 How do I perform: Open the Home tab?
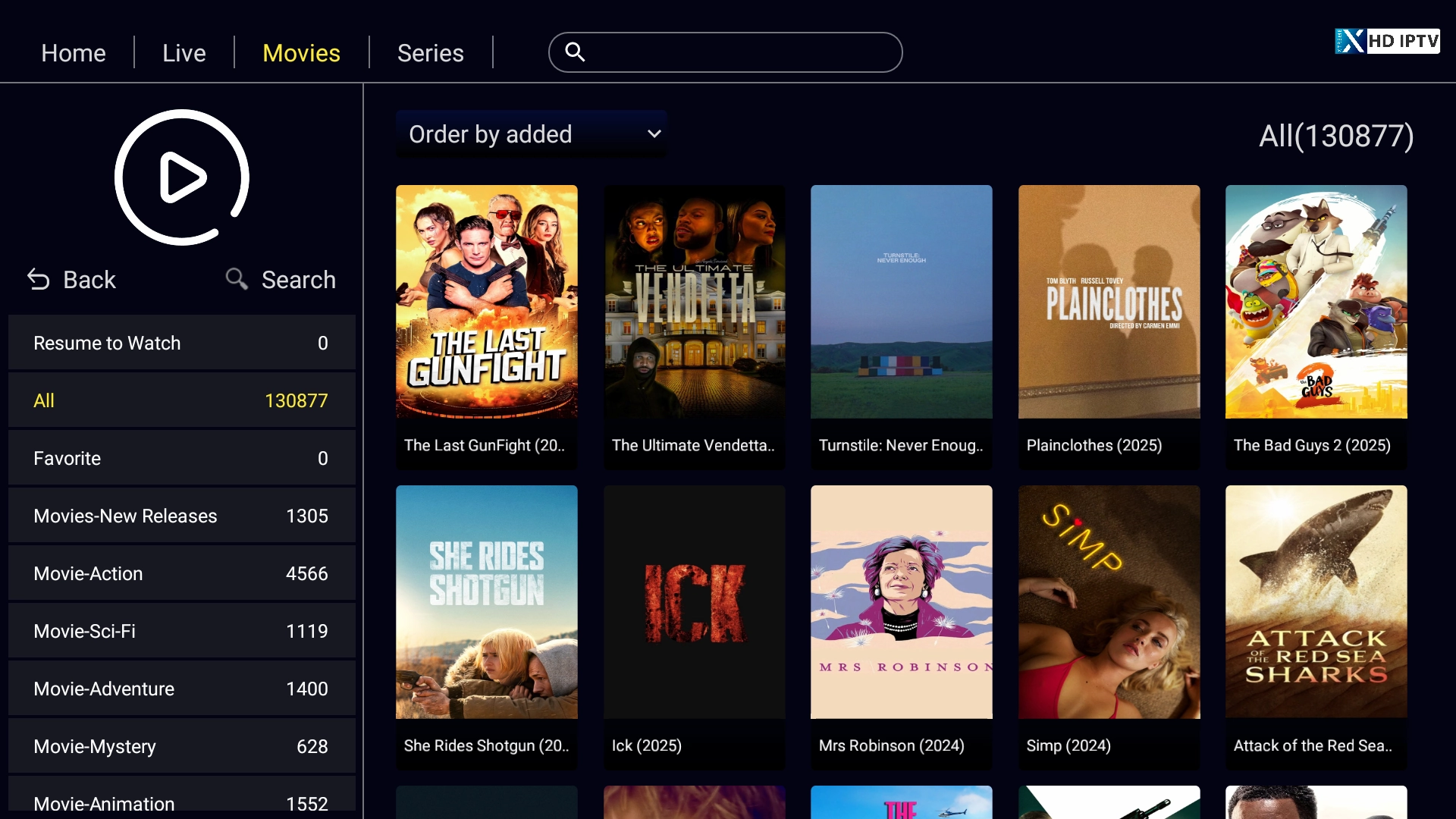click(74, 53)
